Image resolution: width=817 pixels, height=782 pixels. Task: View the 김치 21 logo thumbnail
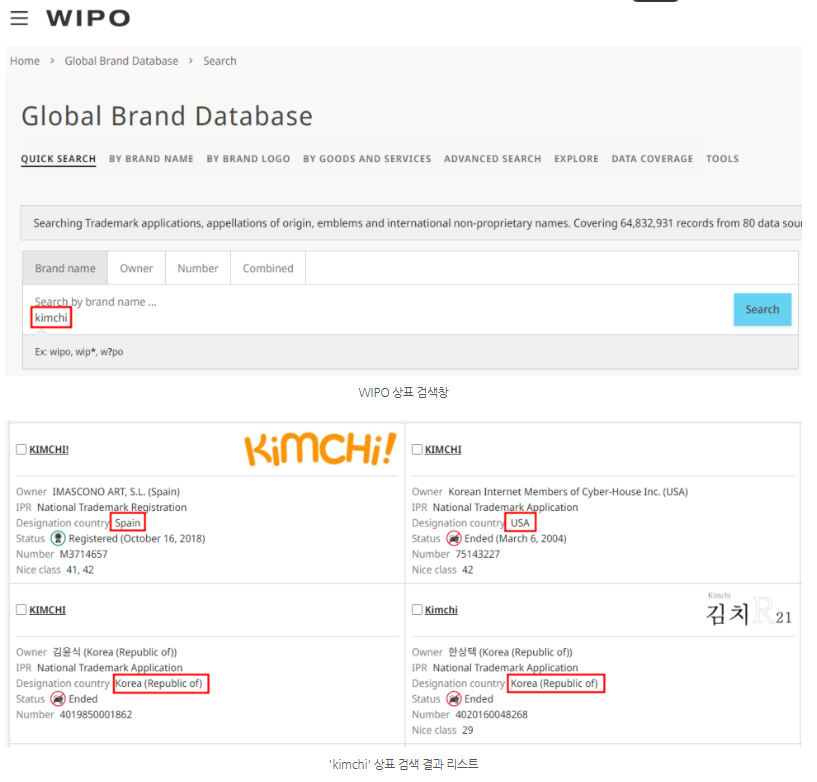(749, 609)
